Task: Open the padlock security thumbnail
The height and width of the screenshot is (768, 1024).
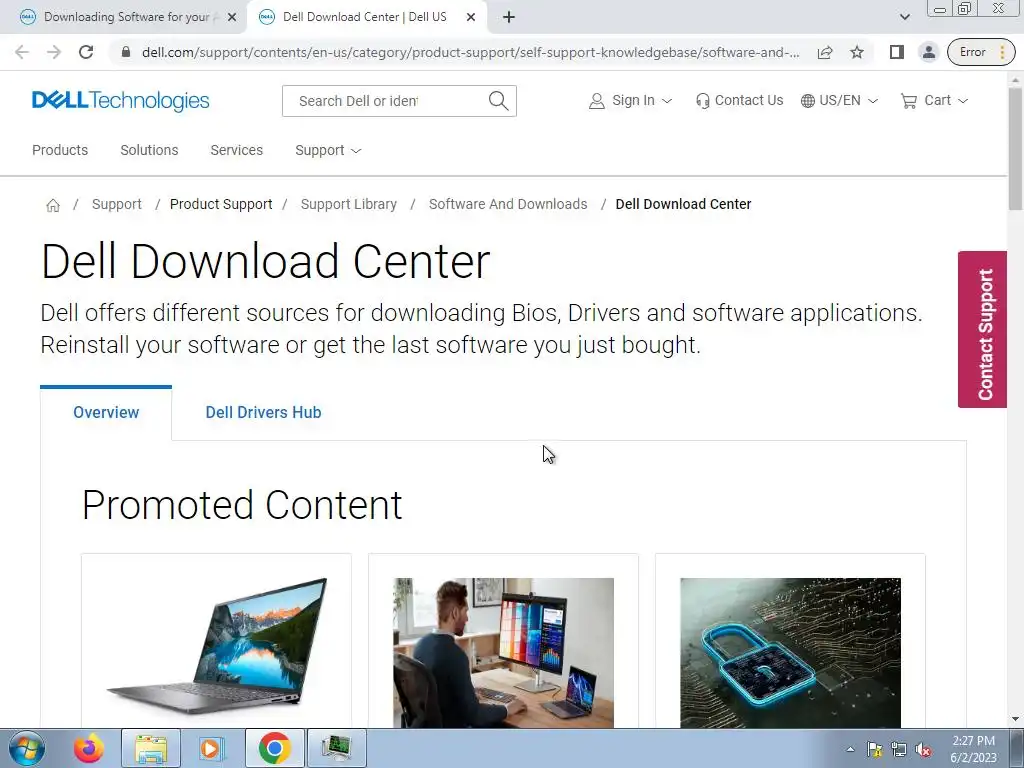Action: [x=790, y=652]
